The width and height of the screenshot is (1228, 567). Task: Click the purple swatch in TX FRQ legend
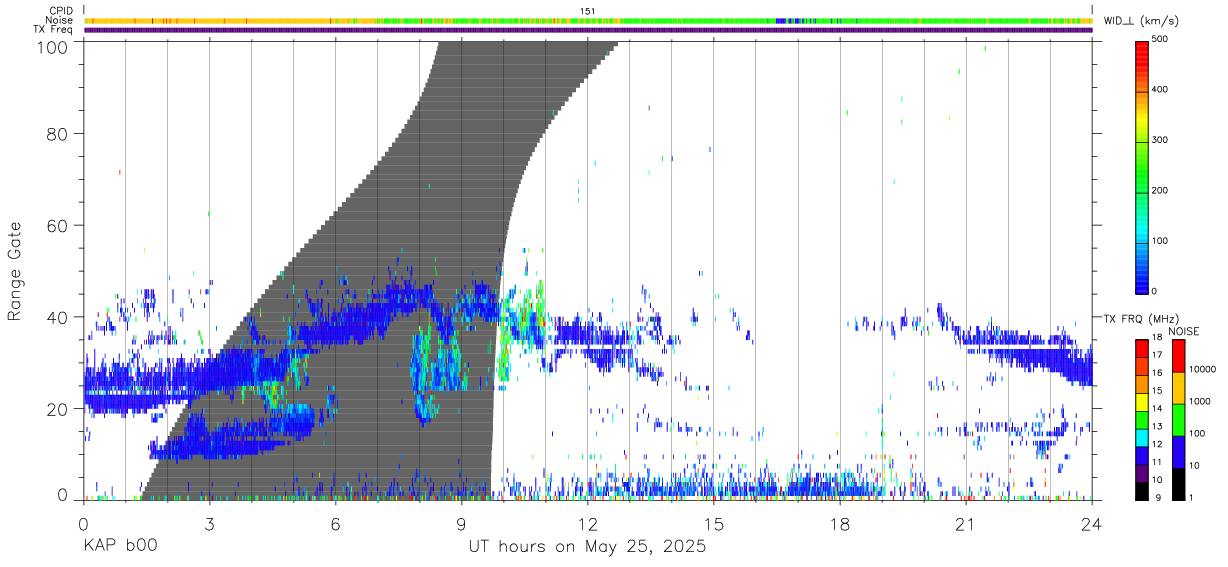coord(1142,471)
